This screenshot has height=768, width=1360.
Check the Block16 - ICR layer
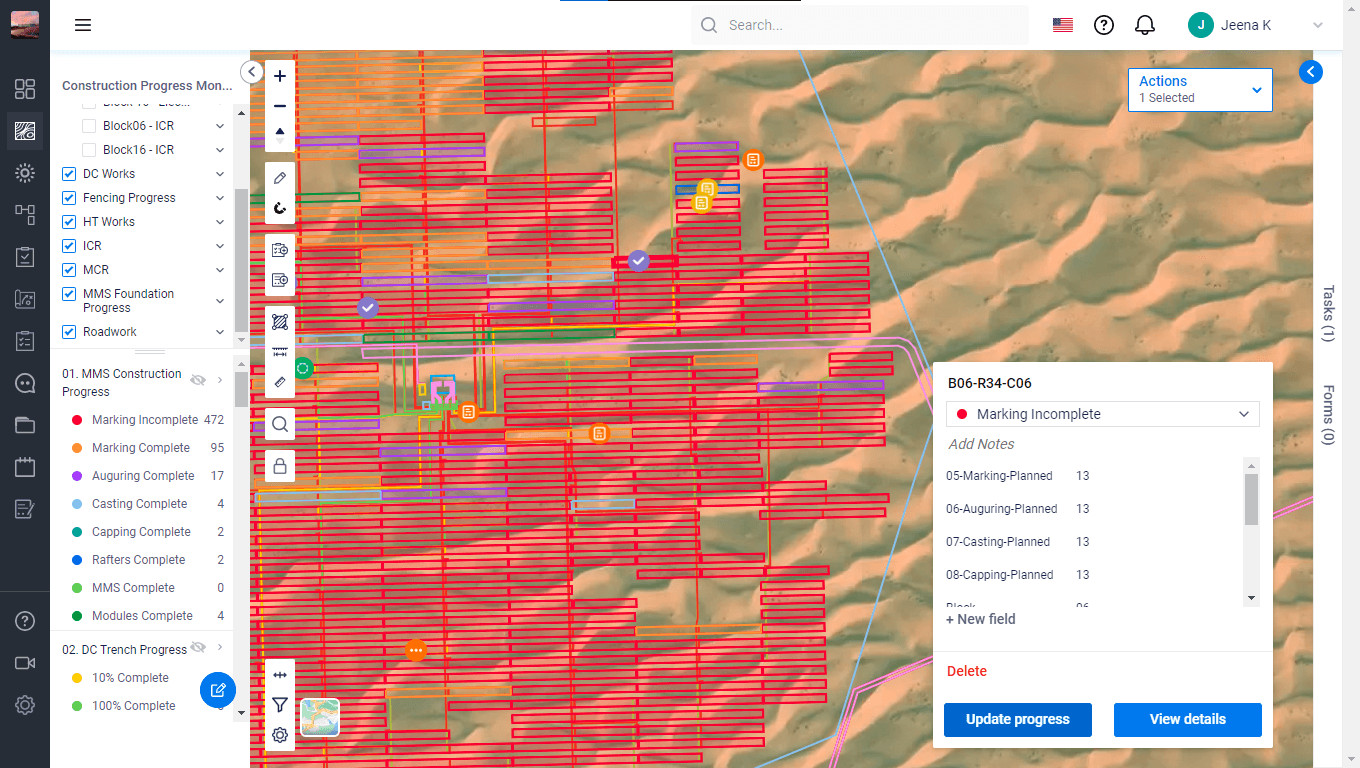[89, 150]
